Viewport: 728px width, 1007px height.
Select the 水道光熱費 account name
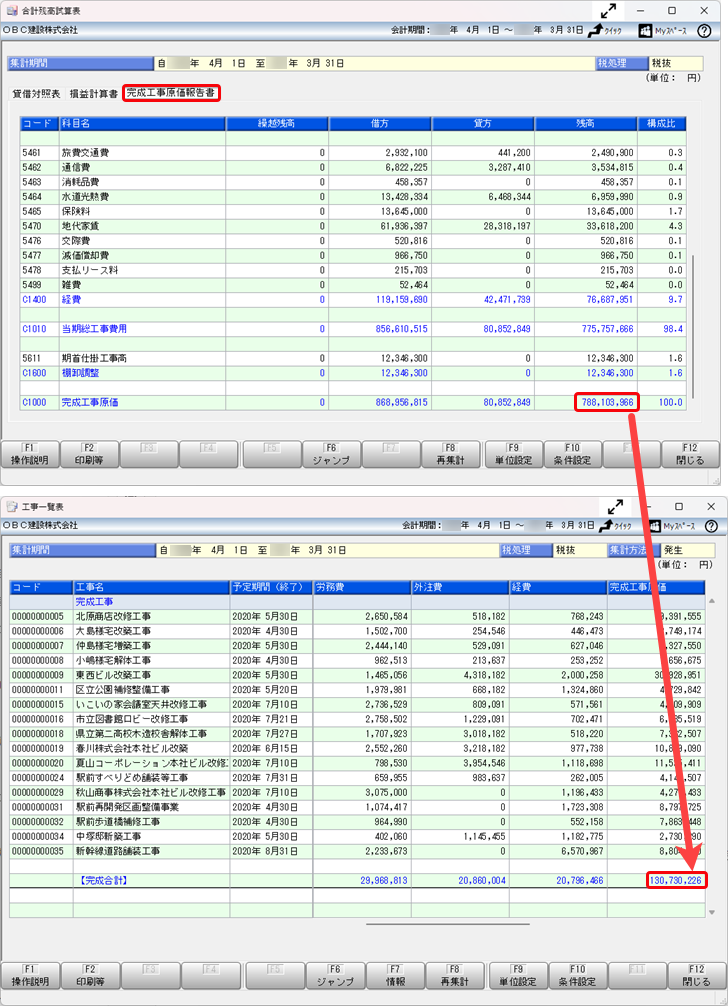pyautogui.click(x=85, y=197)
